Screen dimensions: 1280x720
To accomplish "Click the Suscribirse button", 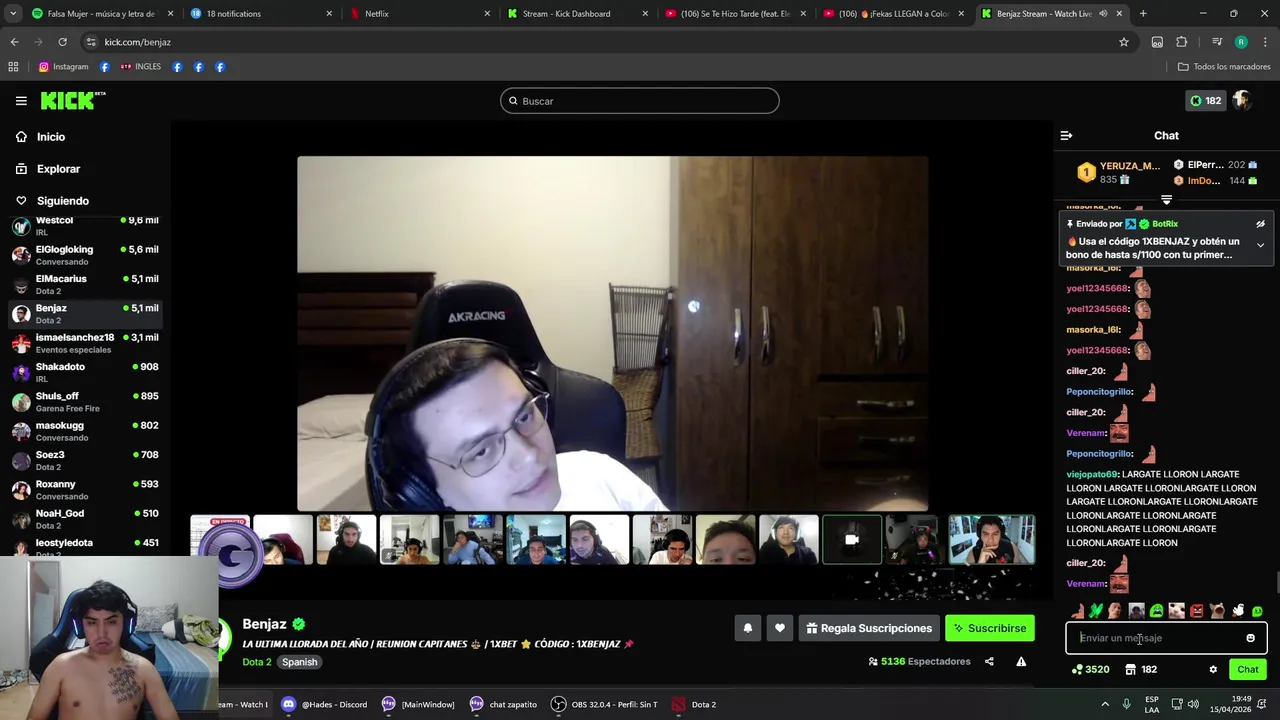I will click(990, 628).
